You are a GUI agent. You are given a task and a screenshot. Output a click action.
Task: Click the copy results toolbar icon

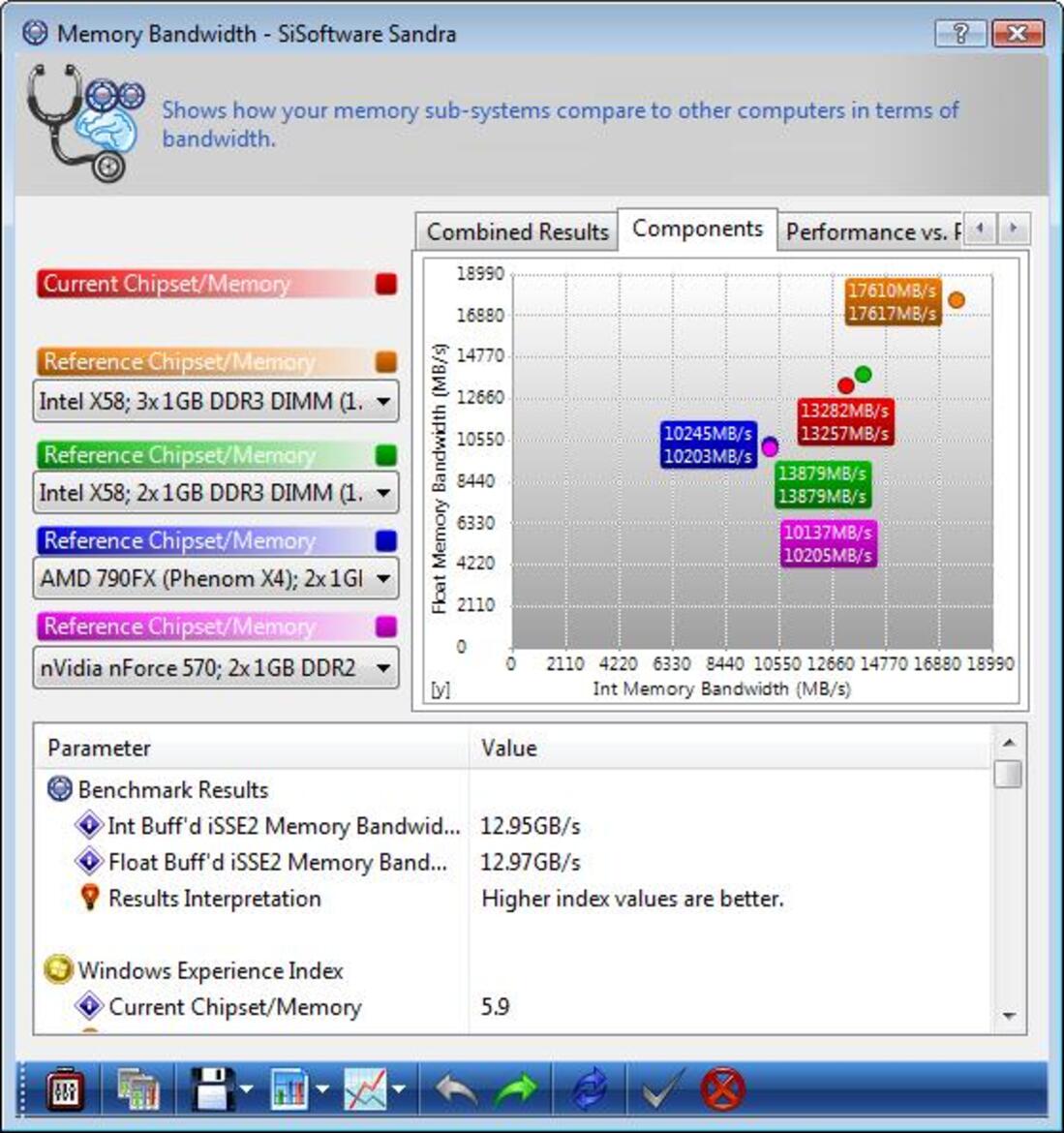[138, 1088]
